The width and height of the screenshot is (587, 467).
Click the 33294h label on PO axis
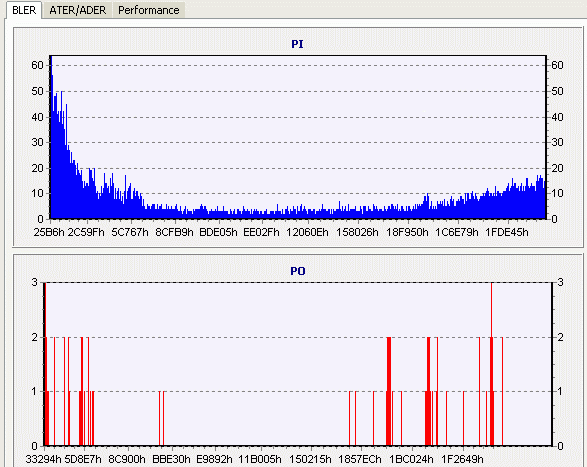coord(43,459)
